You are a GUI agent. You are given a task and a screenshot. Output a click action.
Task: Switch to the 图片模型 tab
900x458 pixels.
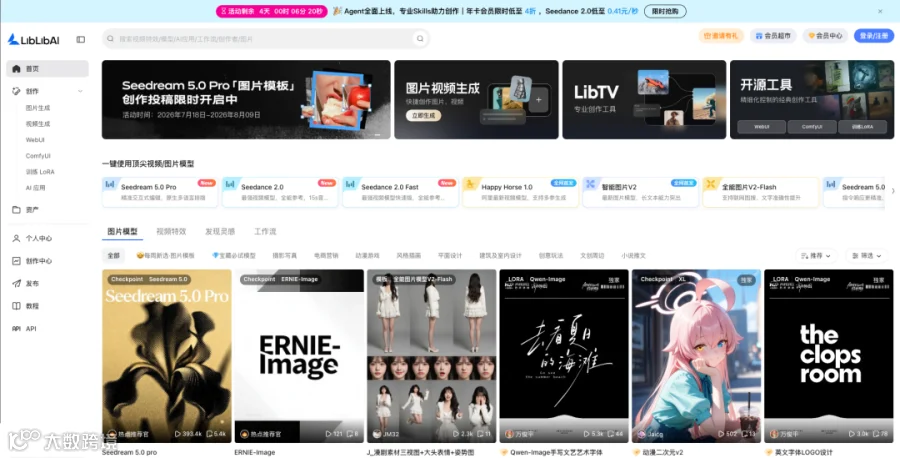pos(122,231)
